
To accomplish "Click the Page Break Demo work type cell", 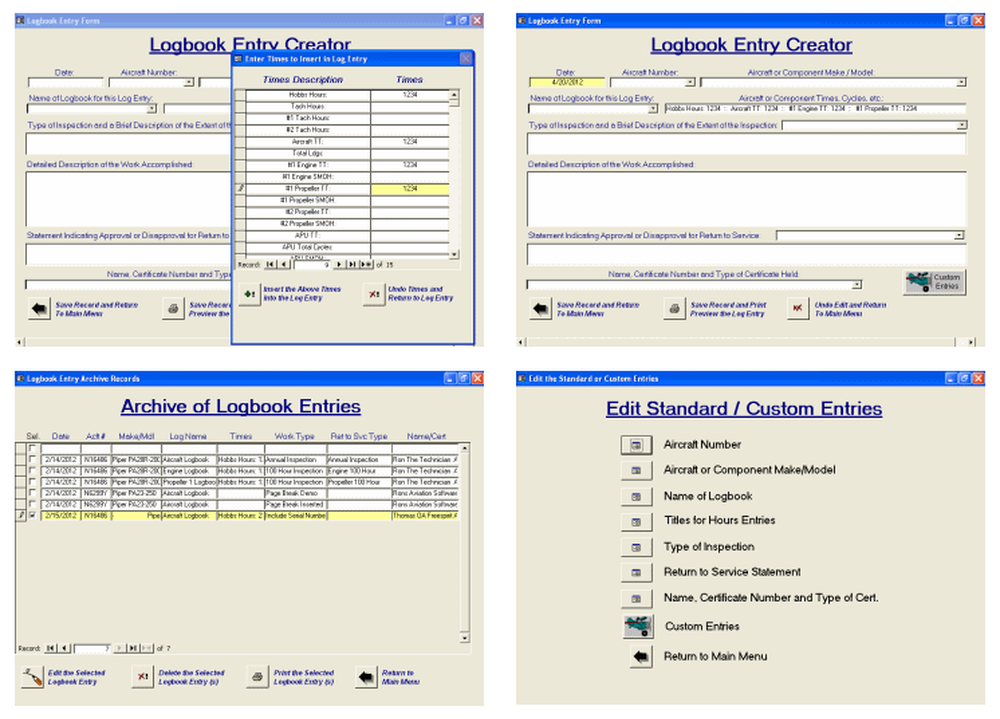I will pyautogui.click(x=295, y=493).
